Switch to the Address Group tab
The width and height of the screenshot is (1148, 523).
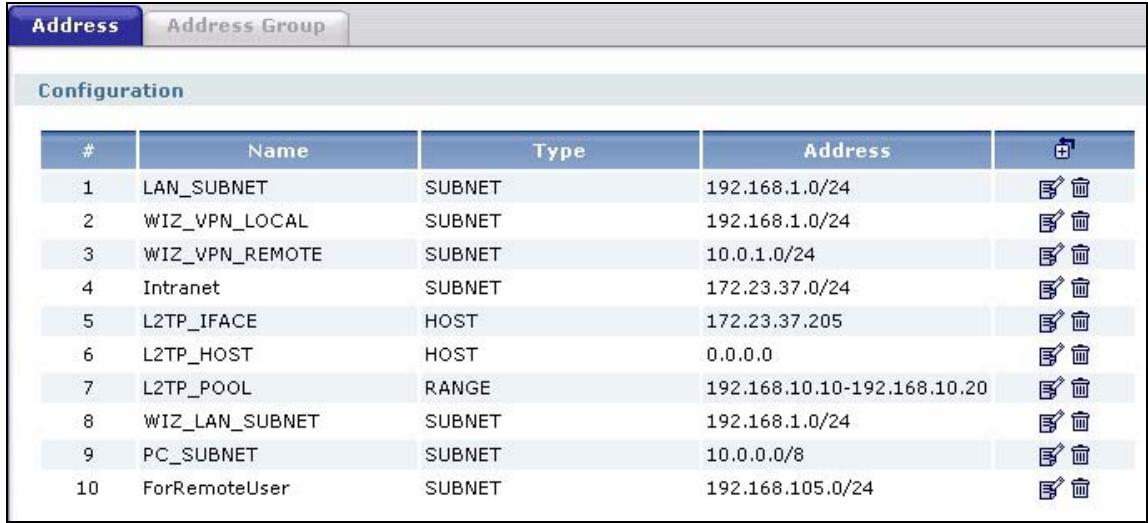click(x=245, y=27)
